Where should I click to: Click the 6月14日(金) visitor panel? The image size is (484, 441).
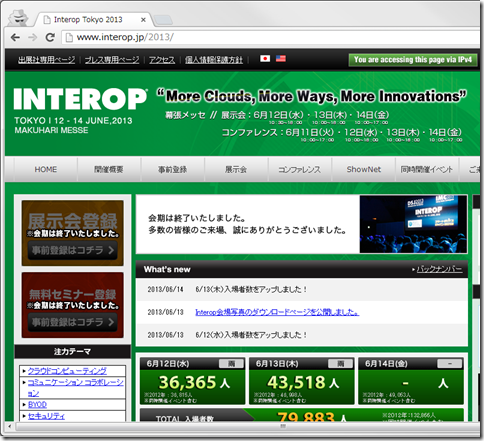click(x=411, y=381)
